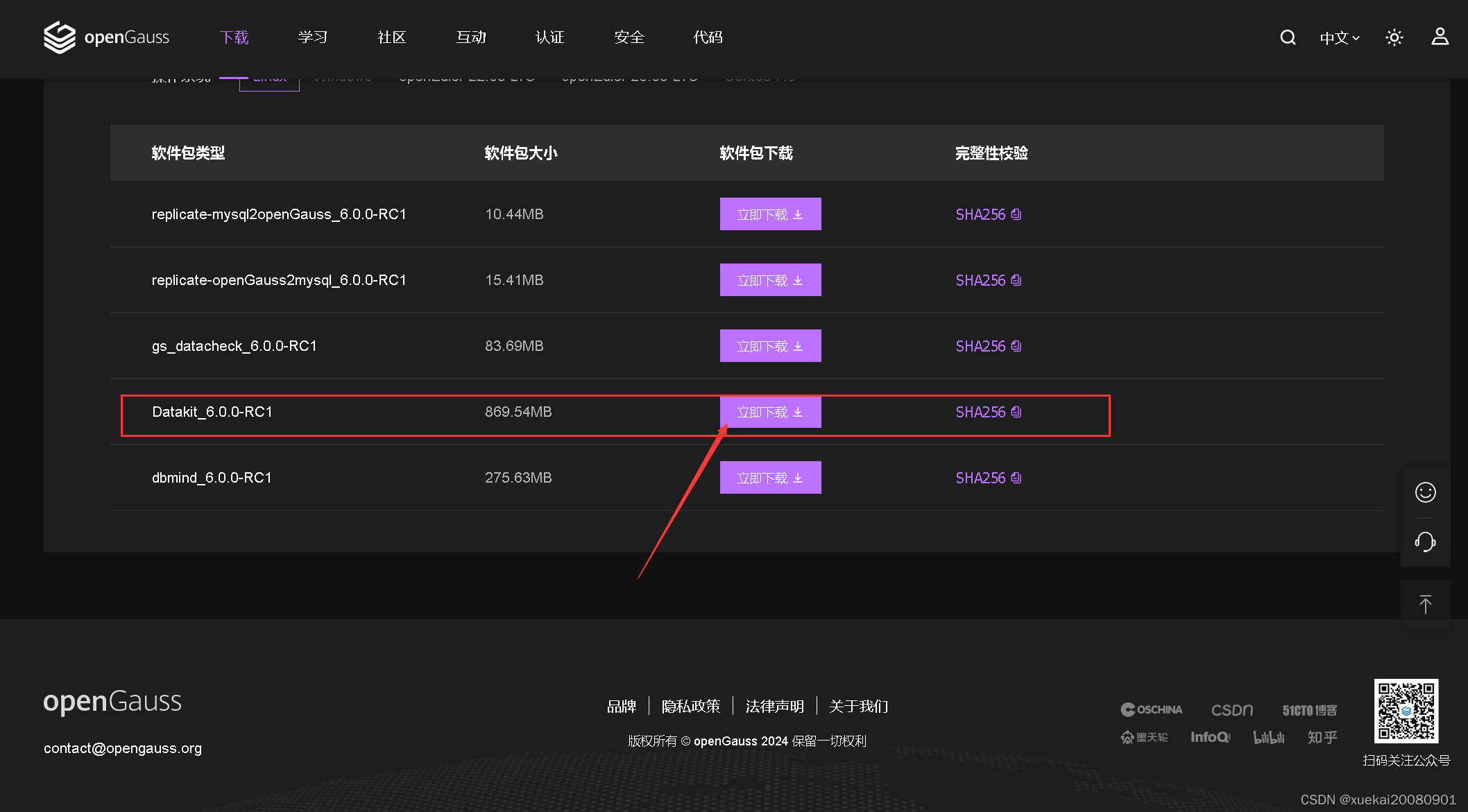Open the user account icon
Viewport: 1468px width, 812px height.
[1440, 37]
